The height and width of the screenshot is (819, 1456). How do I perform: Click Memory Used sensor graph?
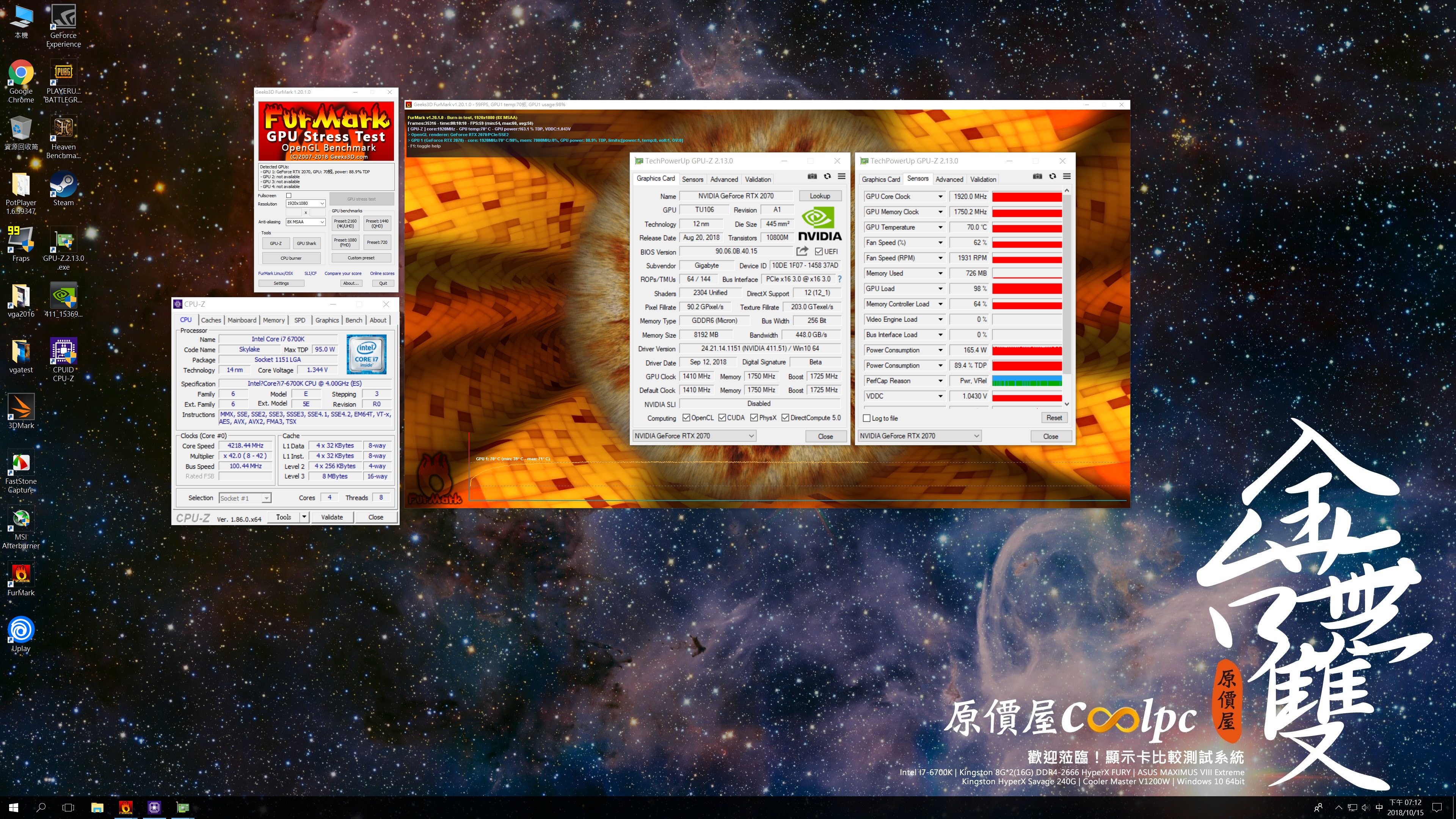pyautogui.click(x=1027, y=273)
